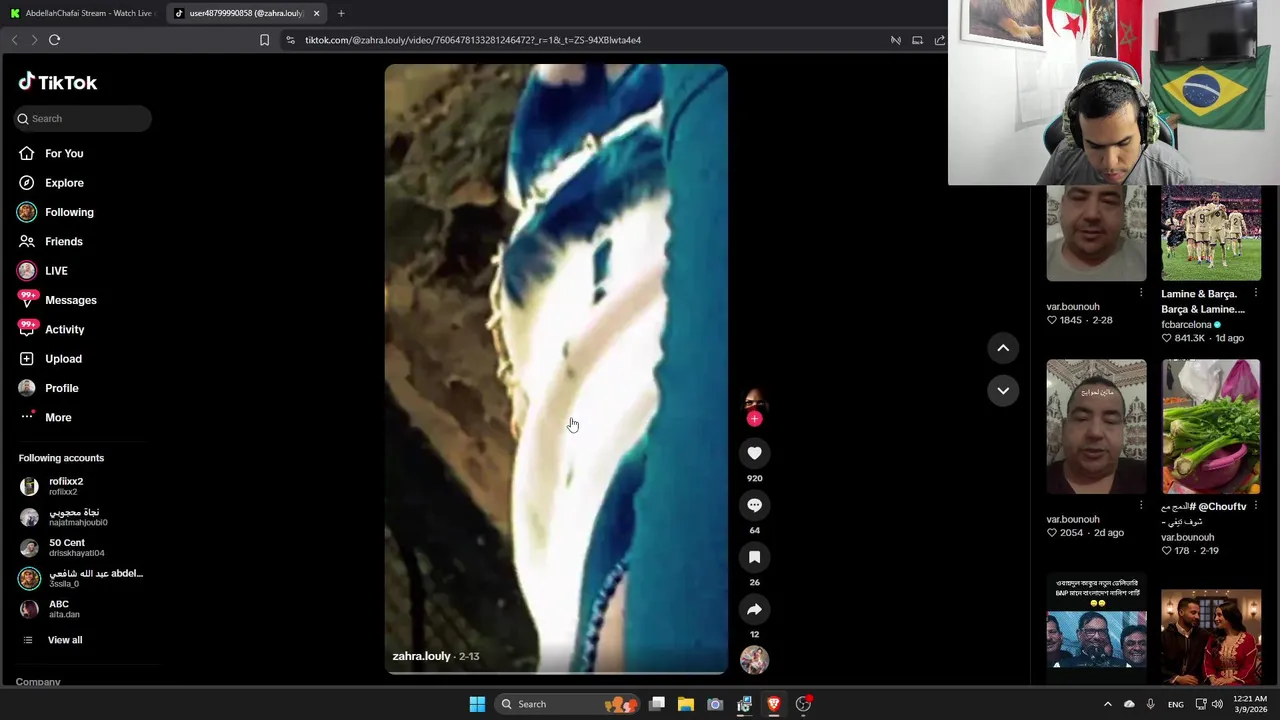Open options for var.bounouh 1845 video
1280x720 pixels.
[1141, 293]
